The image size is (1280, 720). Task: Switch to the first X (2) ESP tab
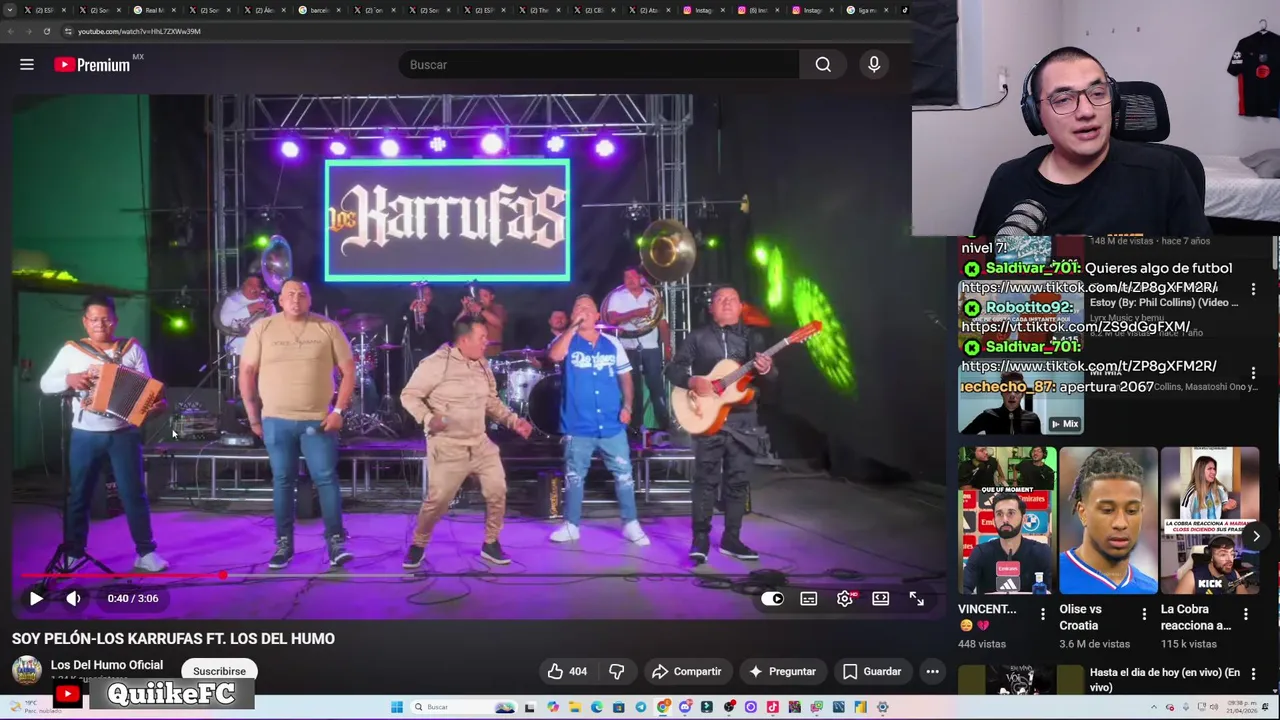[45, 10]
